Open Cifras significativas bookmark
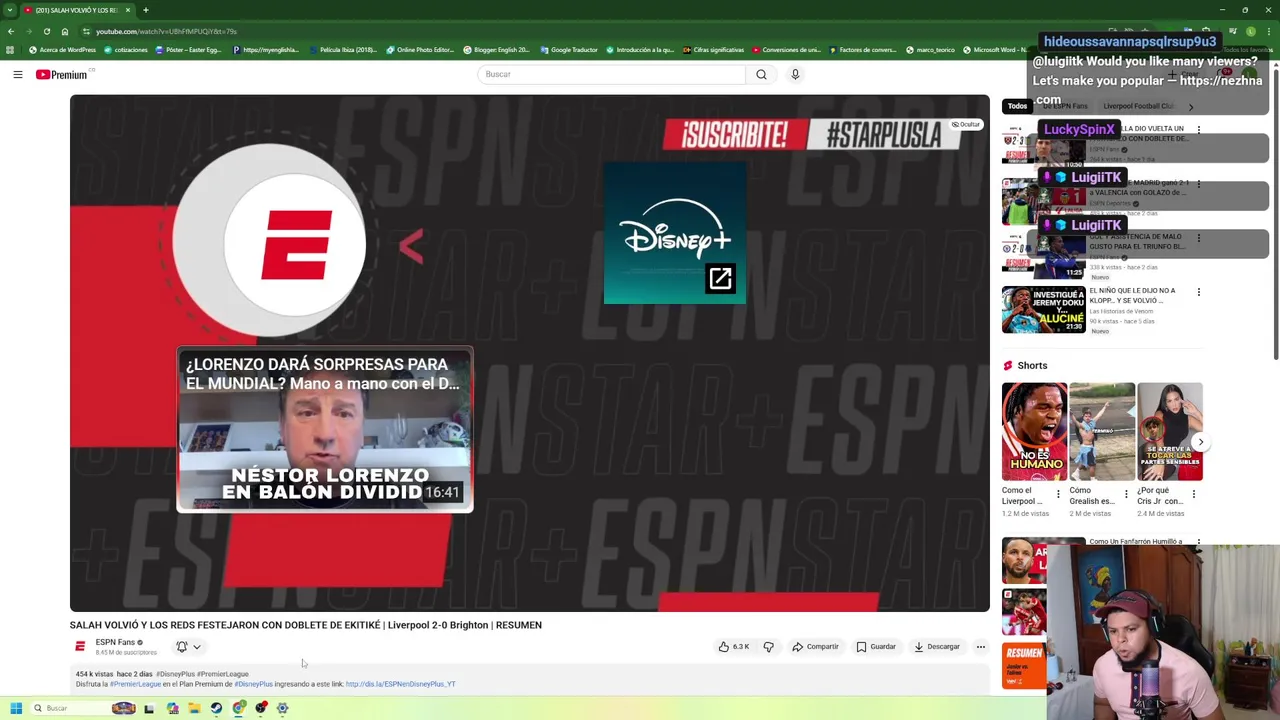Viewport: 1280px width, 720px height. 713,50
